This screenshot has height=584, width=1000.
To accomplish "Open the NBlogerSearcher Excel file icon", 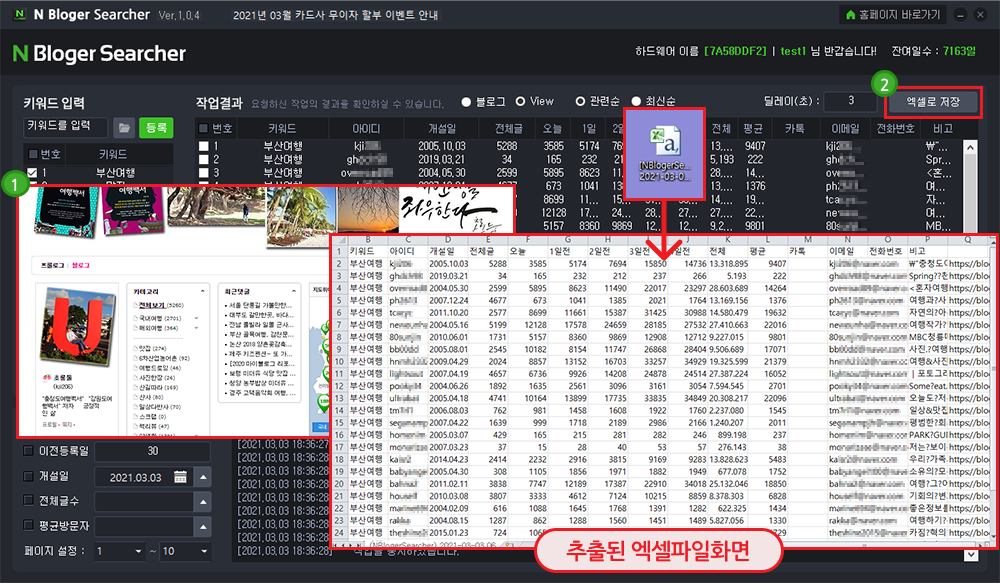I will [x=665, y=154].
